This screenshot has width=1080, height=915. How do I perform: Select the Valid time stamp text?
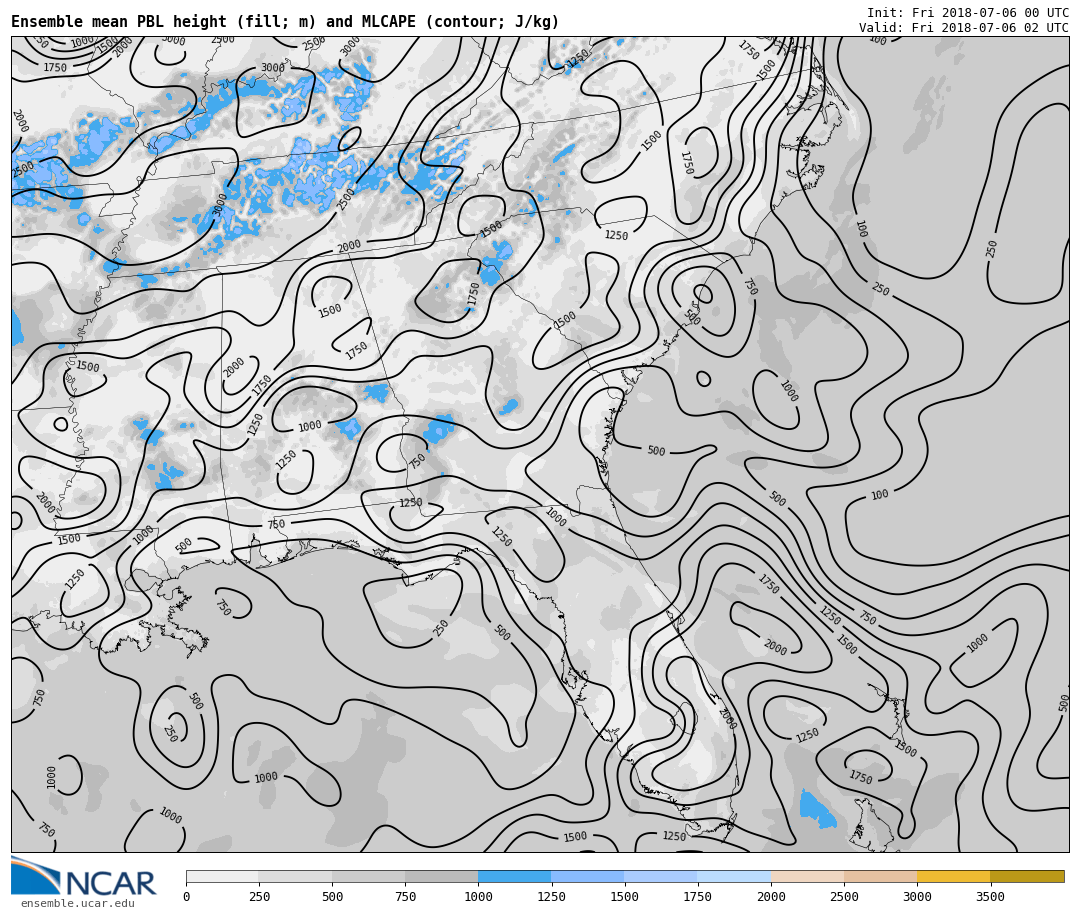963,28
